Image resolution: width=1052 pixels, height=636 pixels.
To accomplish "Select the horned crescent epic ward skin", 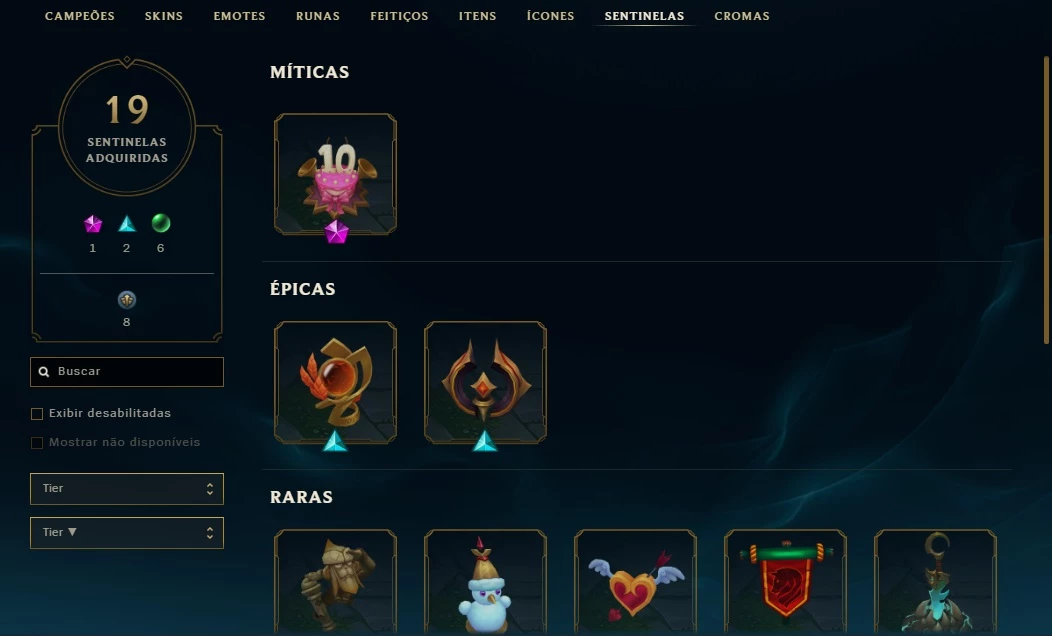I will 485,382.
